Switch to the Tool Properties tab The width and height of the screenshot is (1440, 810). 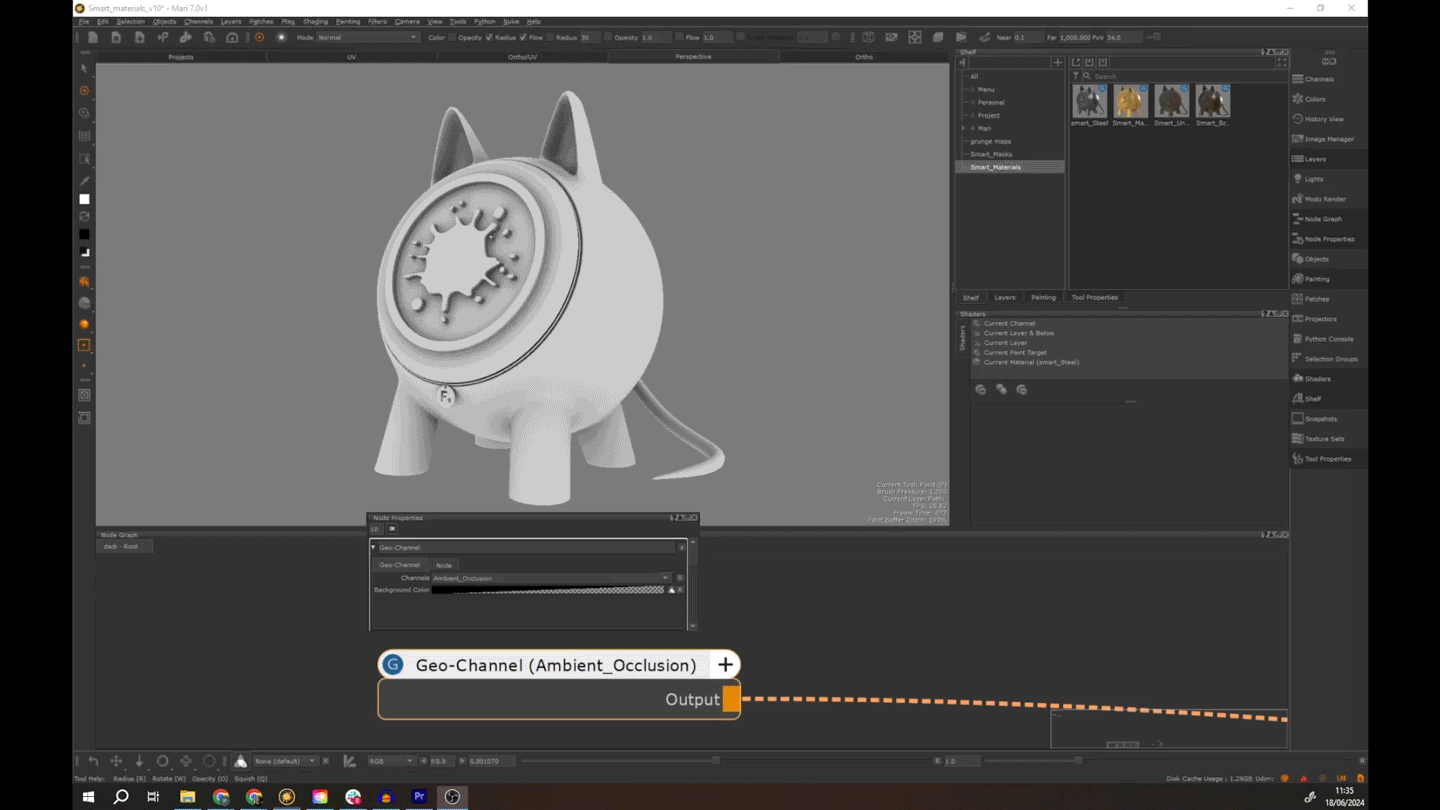point(1094,297)
